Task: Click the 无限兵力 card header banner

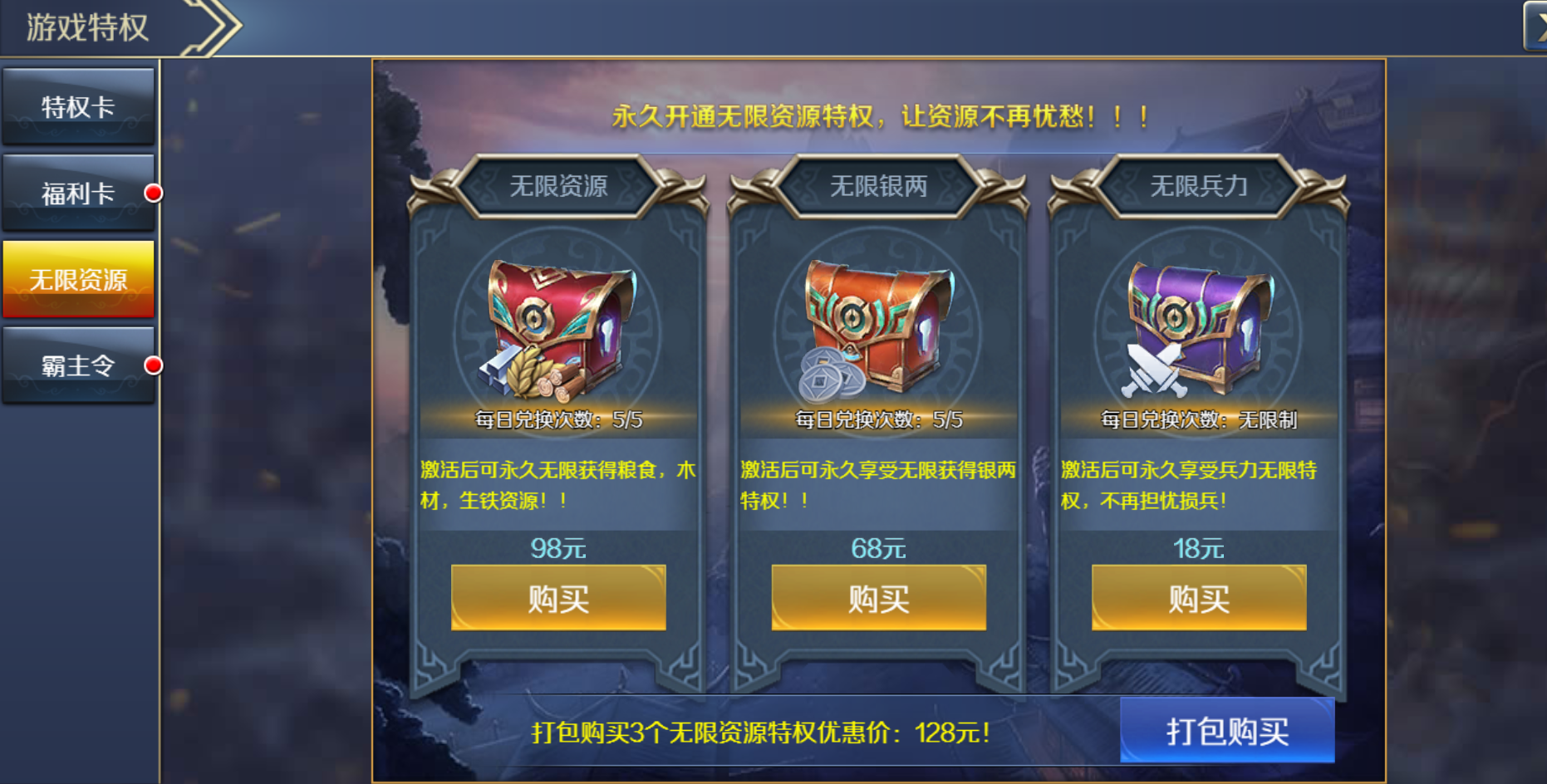Action: [1198, 186]
